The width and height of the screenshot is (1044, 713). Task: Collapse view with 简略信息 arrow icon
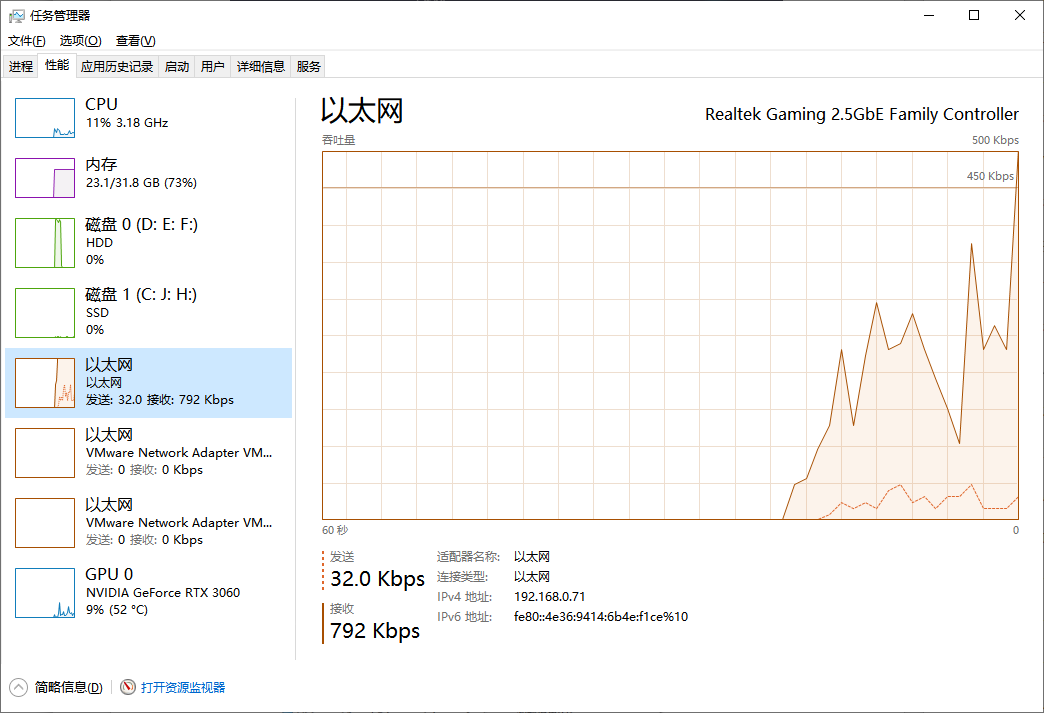tap(19, 687)
